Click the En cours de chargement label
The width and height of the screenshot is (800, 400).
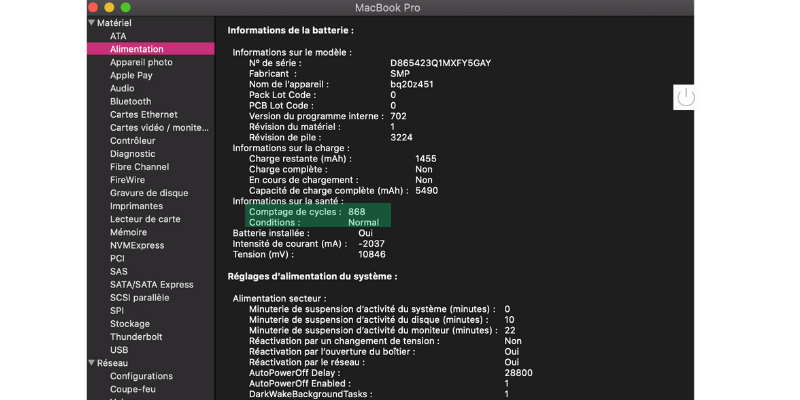point(304,180)
